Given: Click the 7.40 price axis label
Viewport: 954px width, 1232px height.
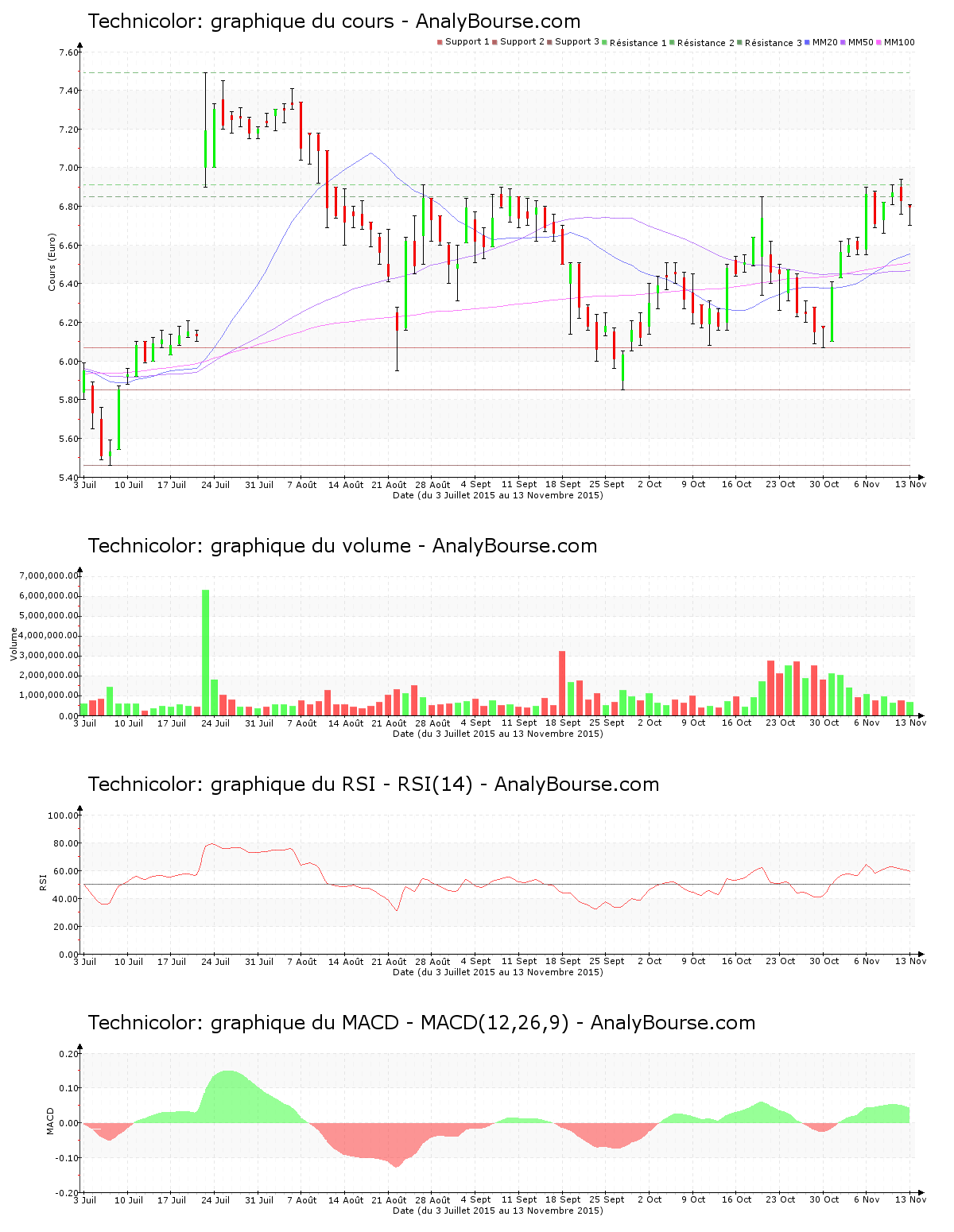Looking at the screenshot, I should click(68, 91).
